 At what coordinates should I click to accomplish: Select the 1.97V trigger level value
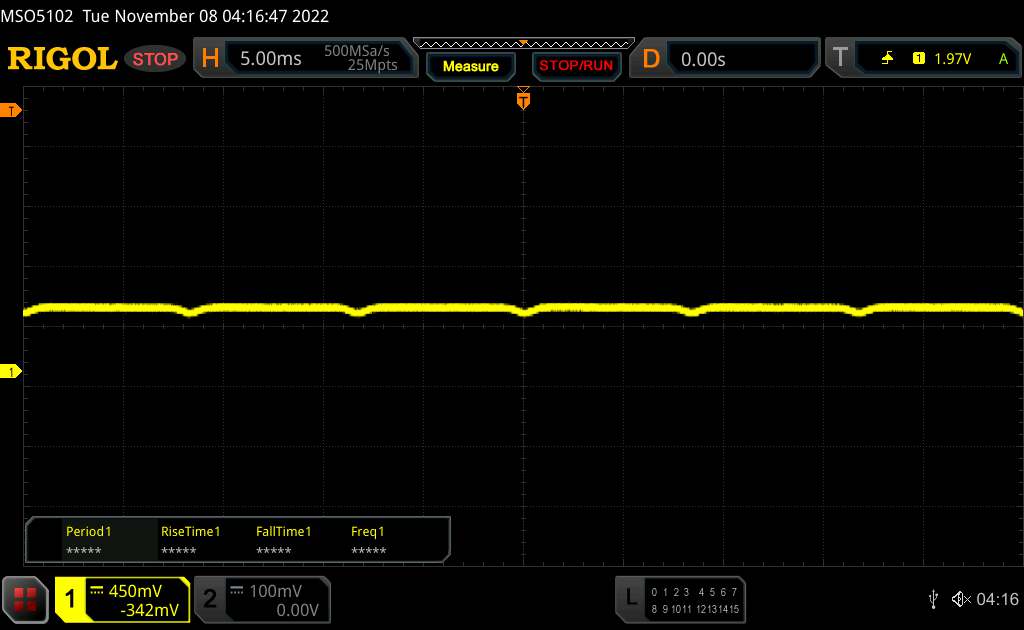click(x=952, y=59)
